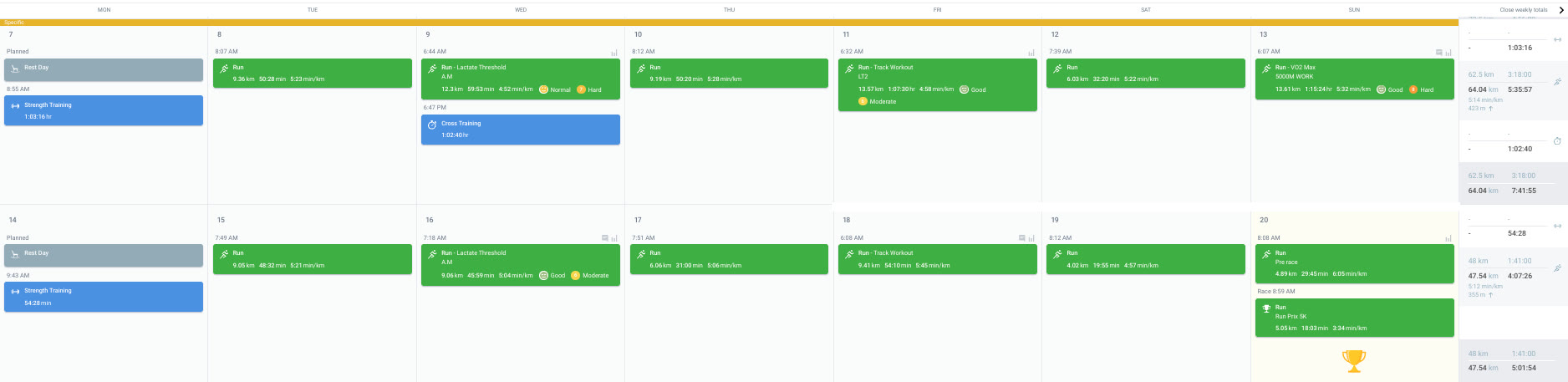The width and height of the screenshot is (1568, 382).
Task: Open the VO2 Max 5000M WORK run card
Action: (x=1355, y=79)
